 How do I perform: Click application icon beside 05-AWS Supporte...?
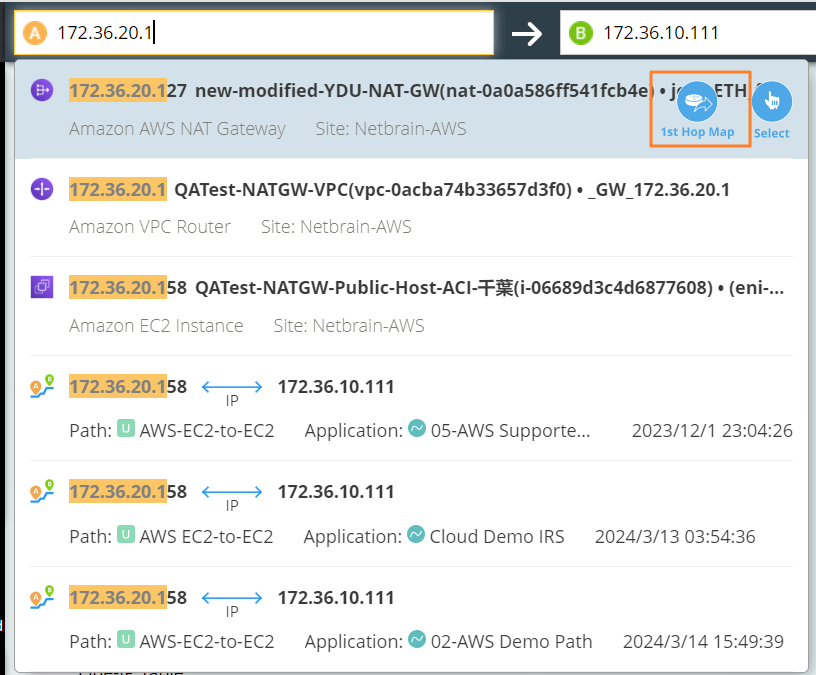click(417, 428)
